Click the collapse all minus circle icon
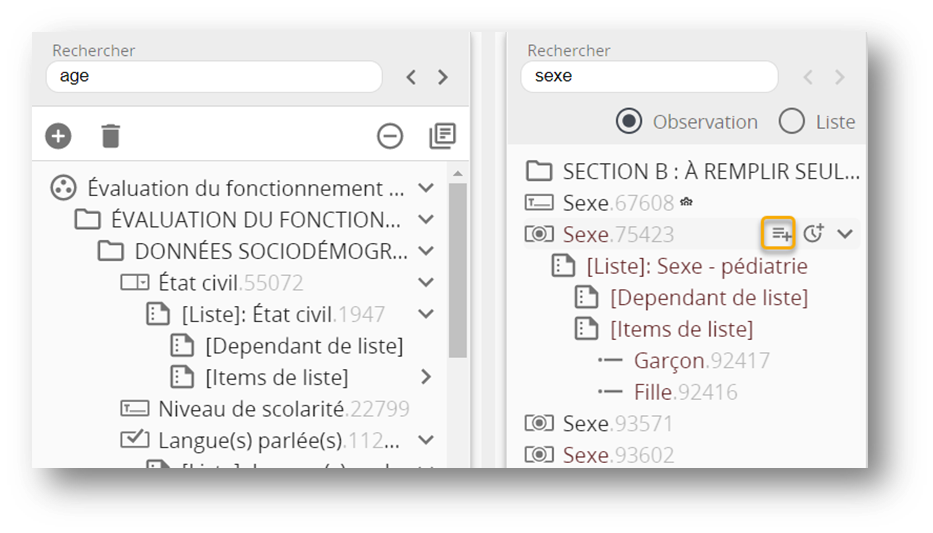 [390, 135]
